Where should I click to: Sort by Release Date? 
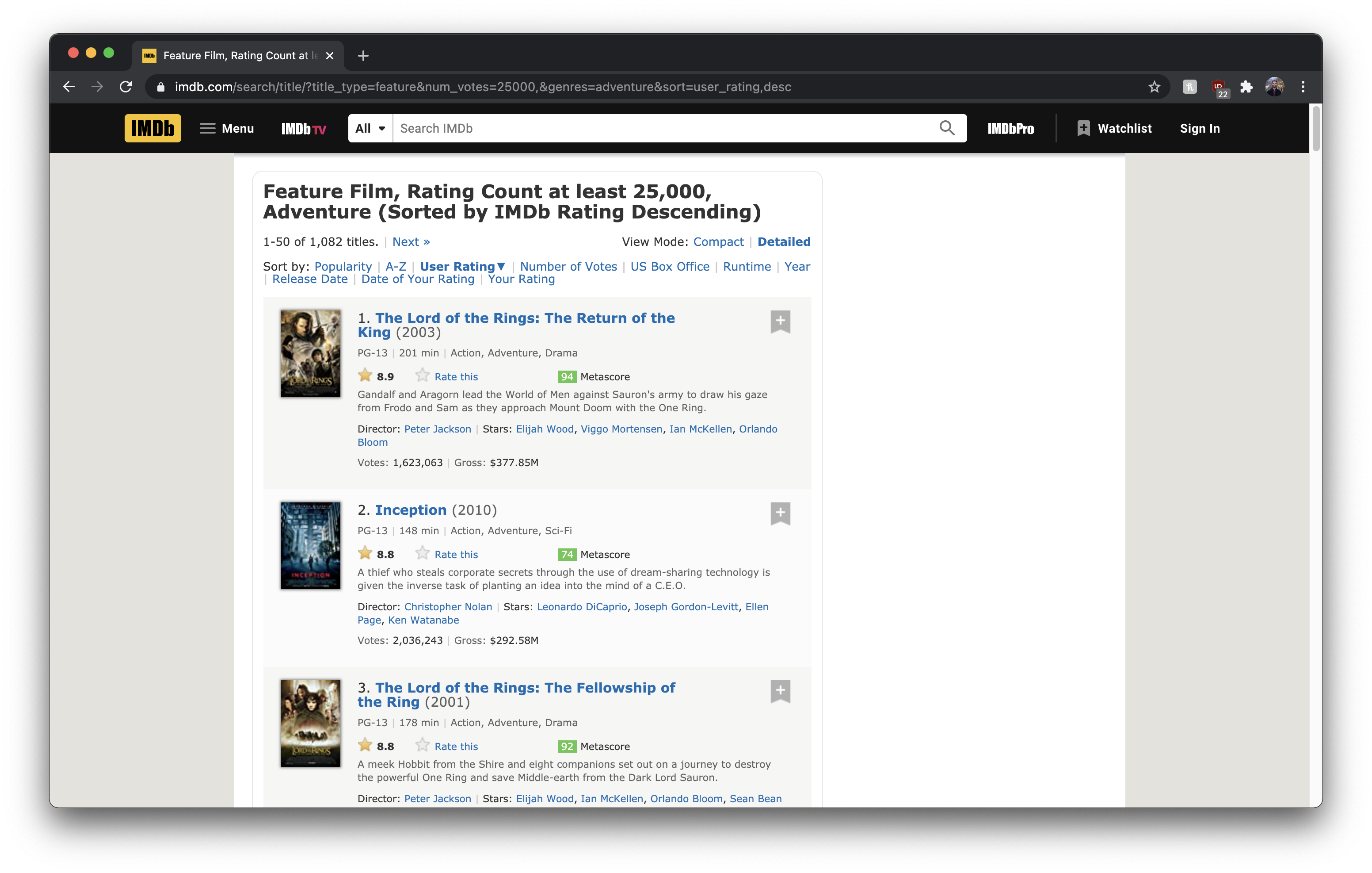(x=309, y=279)
